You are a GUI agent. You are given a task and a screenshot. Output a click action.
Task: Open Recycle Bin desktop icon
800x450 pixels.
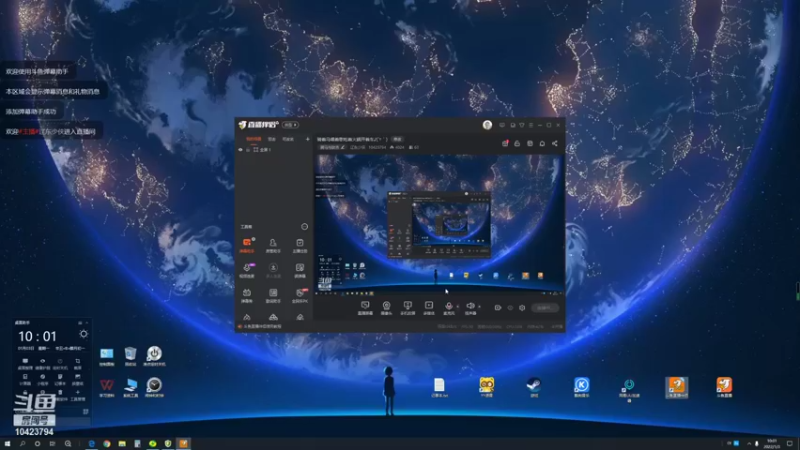click(x=130, y=356)
